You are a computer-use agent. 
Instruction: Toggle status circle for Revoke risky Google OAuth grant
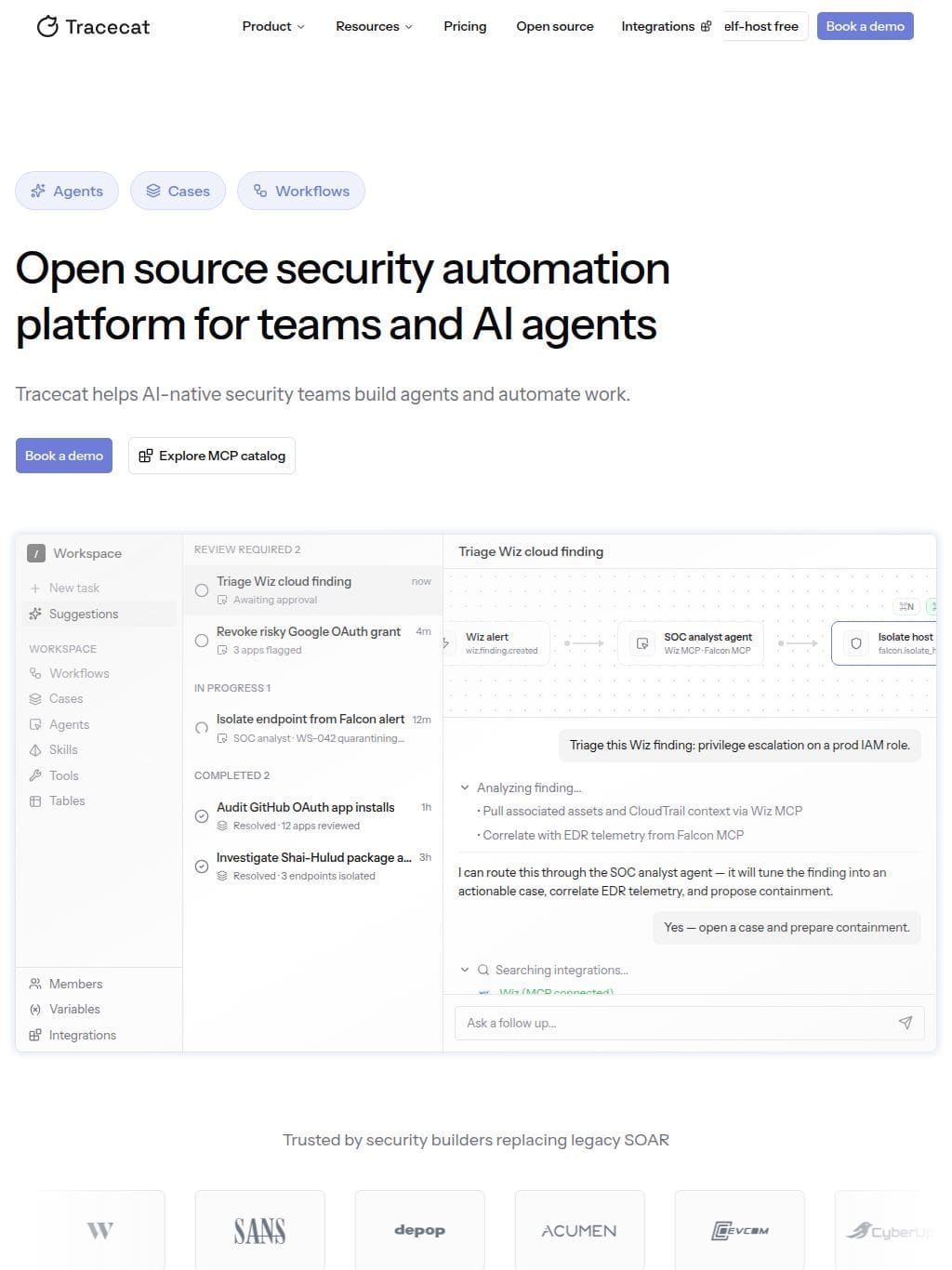pos(202,641)
